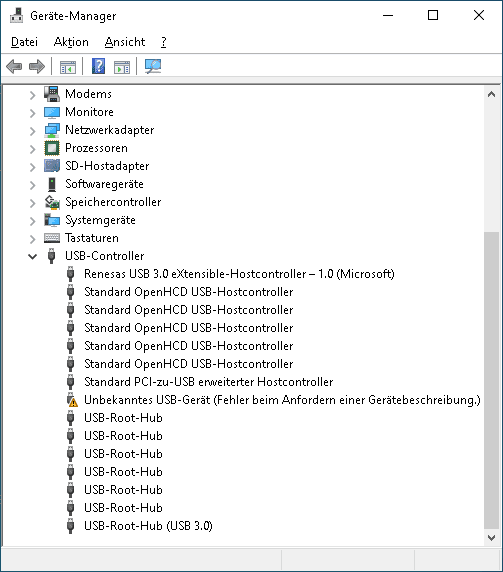Select the USB-Controller label
This screenshot has height=572, width=503.
point(105,256)
